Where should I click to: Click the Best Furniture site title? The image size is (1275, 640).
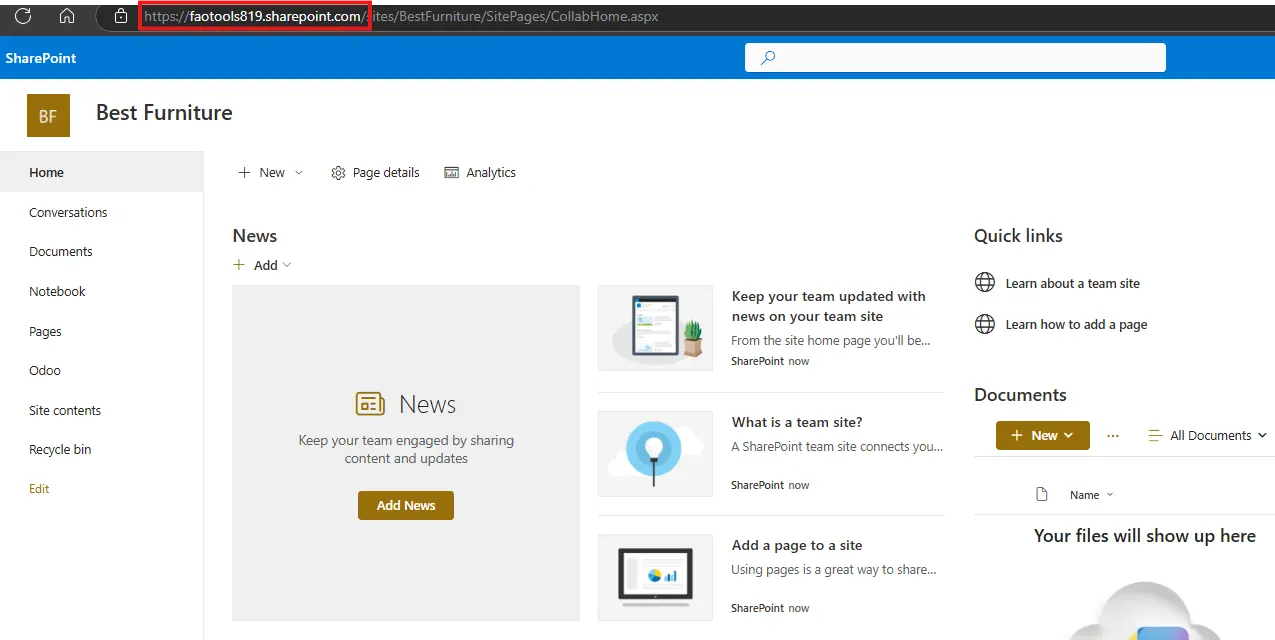tap(164, 113)
